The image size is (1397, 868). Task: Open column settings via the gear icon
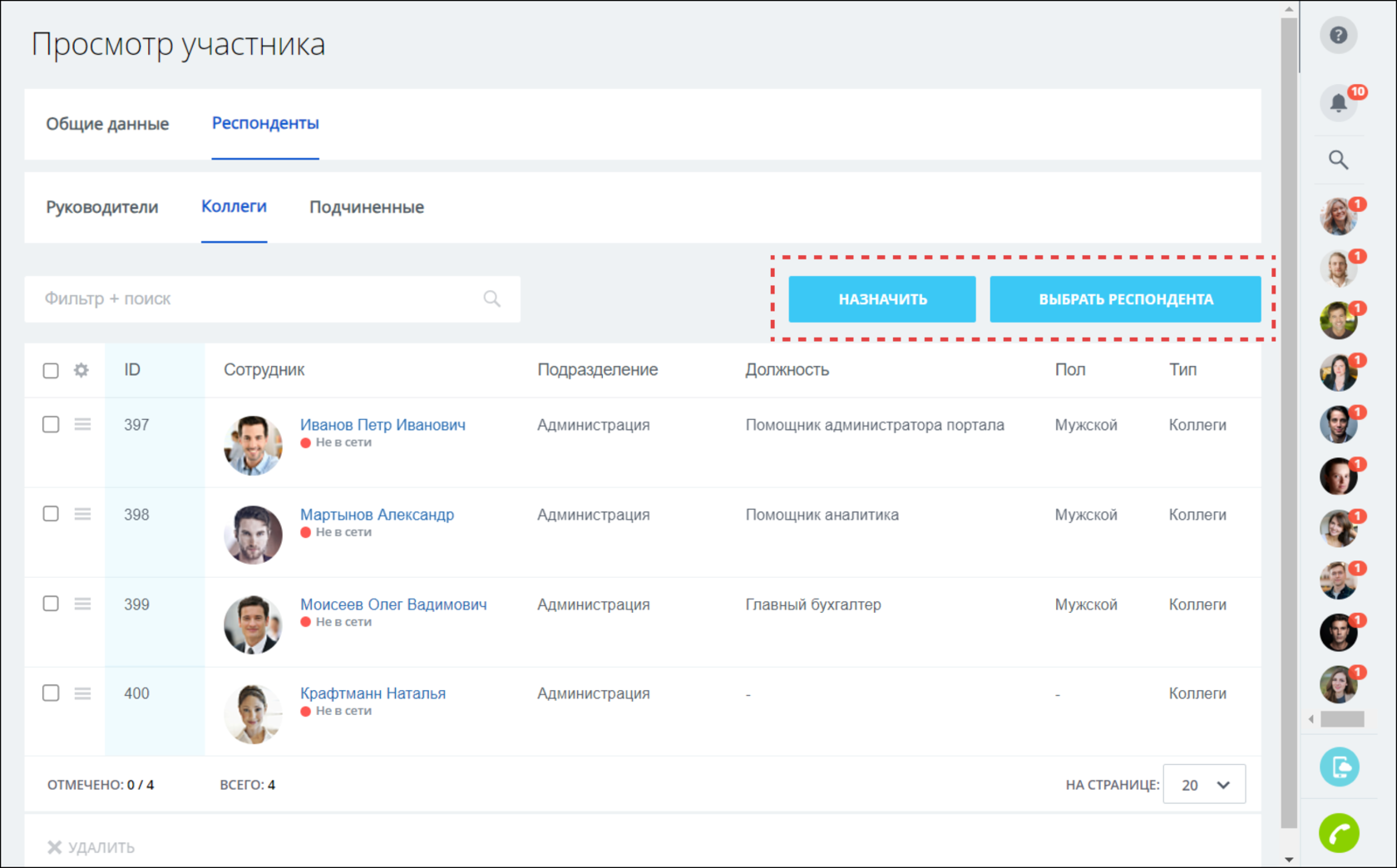click(x=81, y=370)
